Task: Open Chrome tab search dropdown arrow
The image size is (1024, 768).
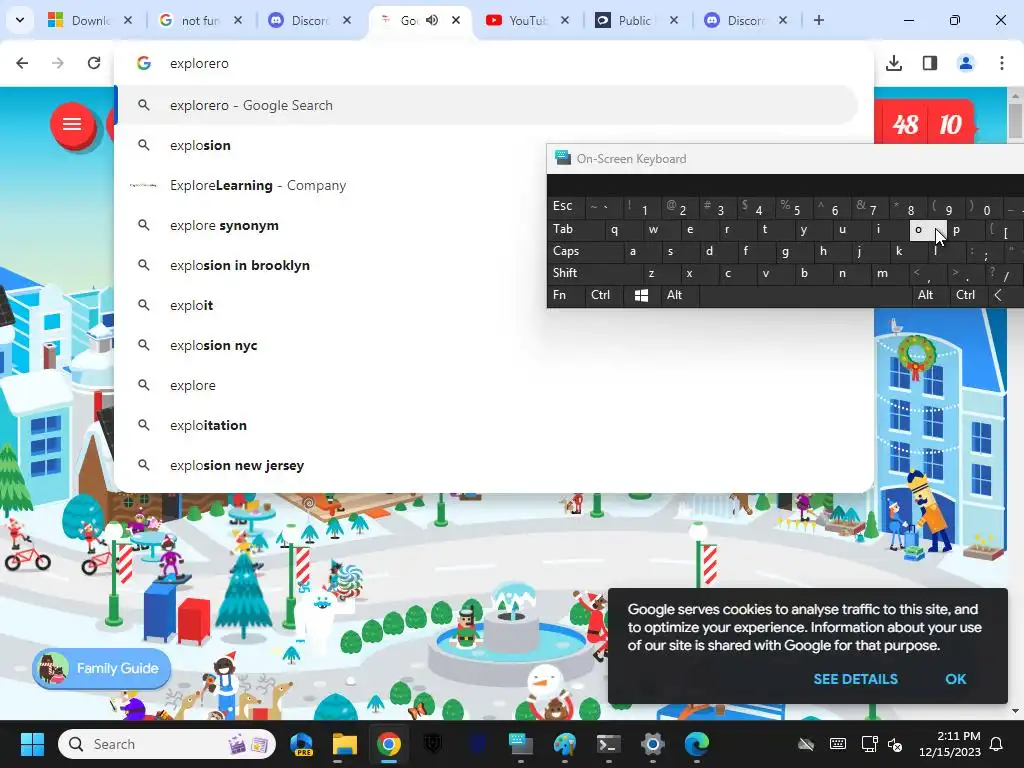Action: [x=20, y=20]
